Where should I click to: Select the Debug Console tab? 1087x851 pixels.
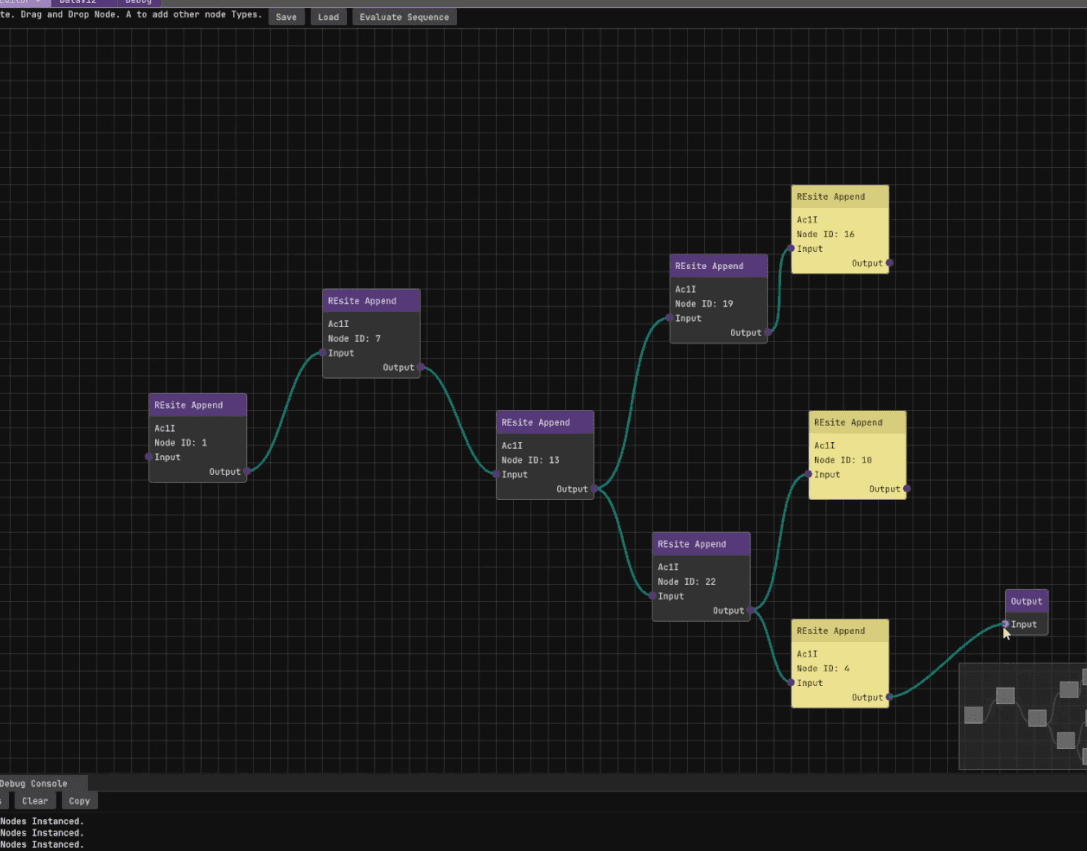point(36,783)
